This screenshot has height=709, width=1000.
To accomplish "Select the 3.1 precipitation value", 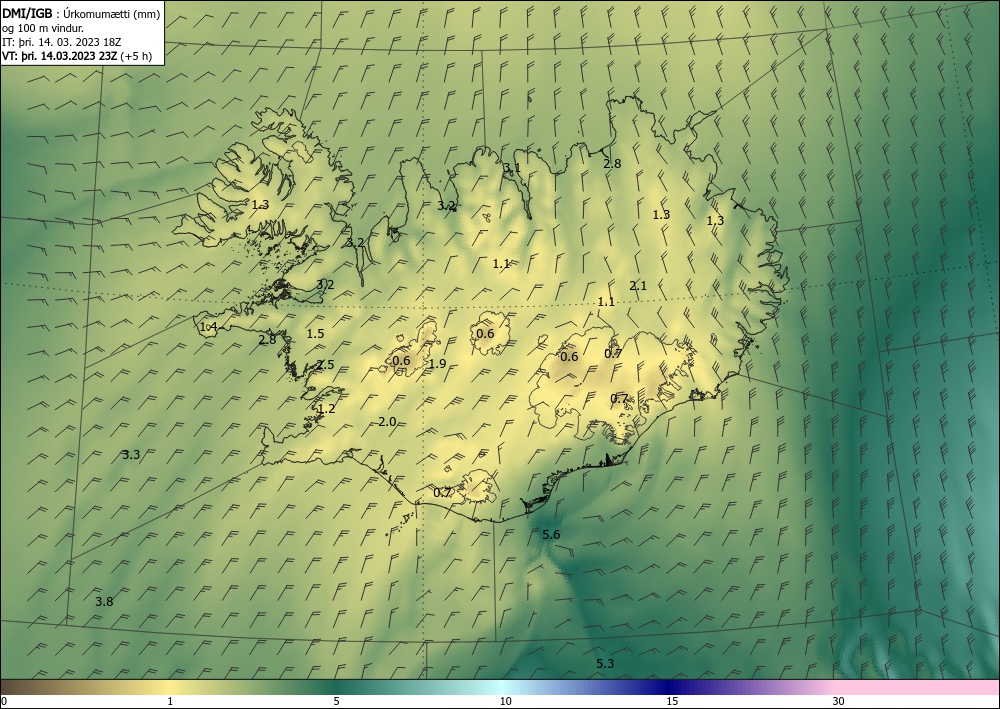I will (x=512, y=168).
